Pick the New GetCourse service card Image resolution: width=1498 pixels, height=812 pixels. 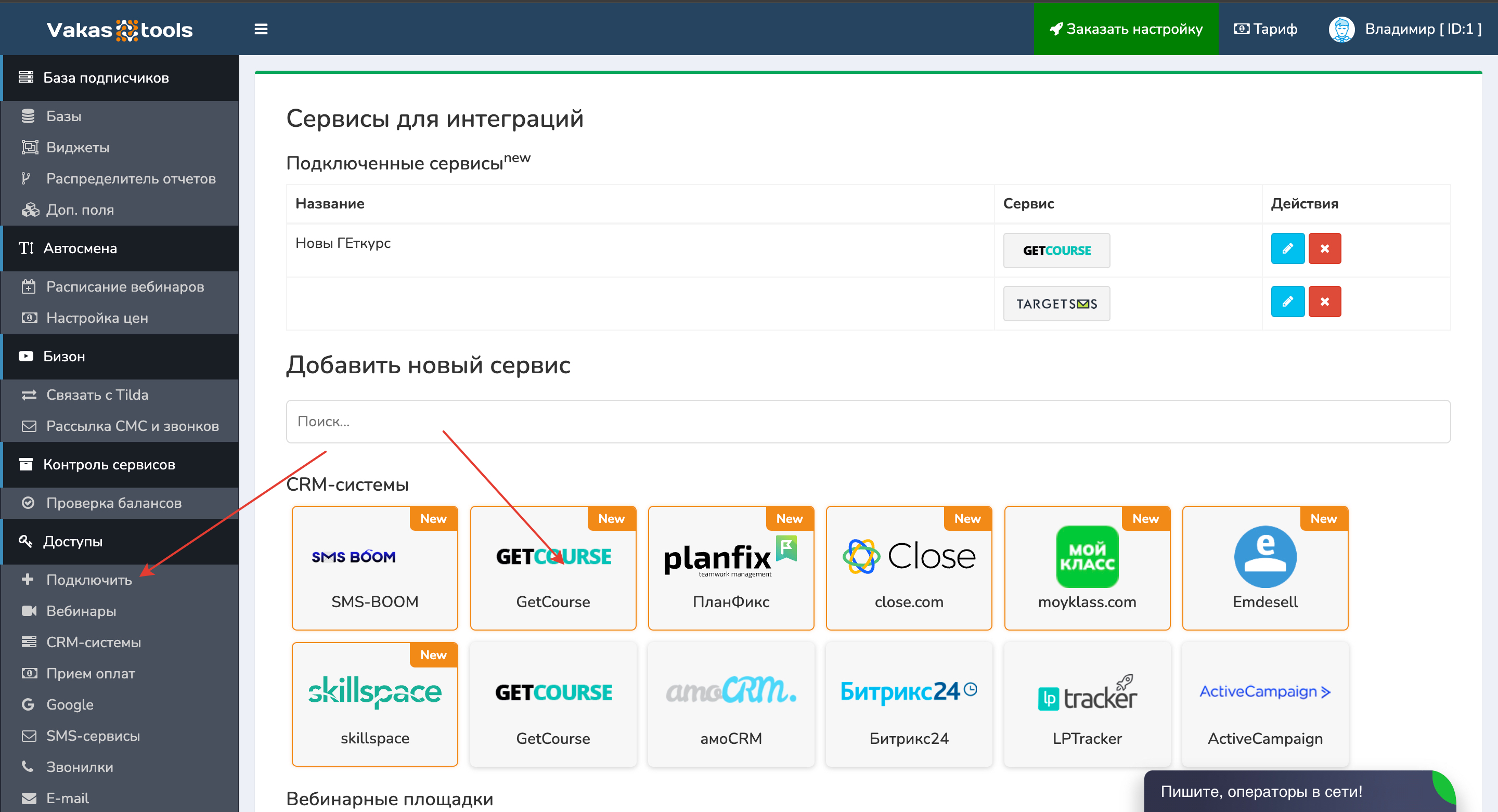[552, 568]
